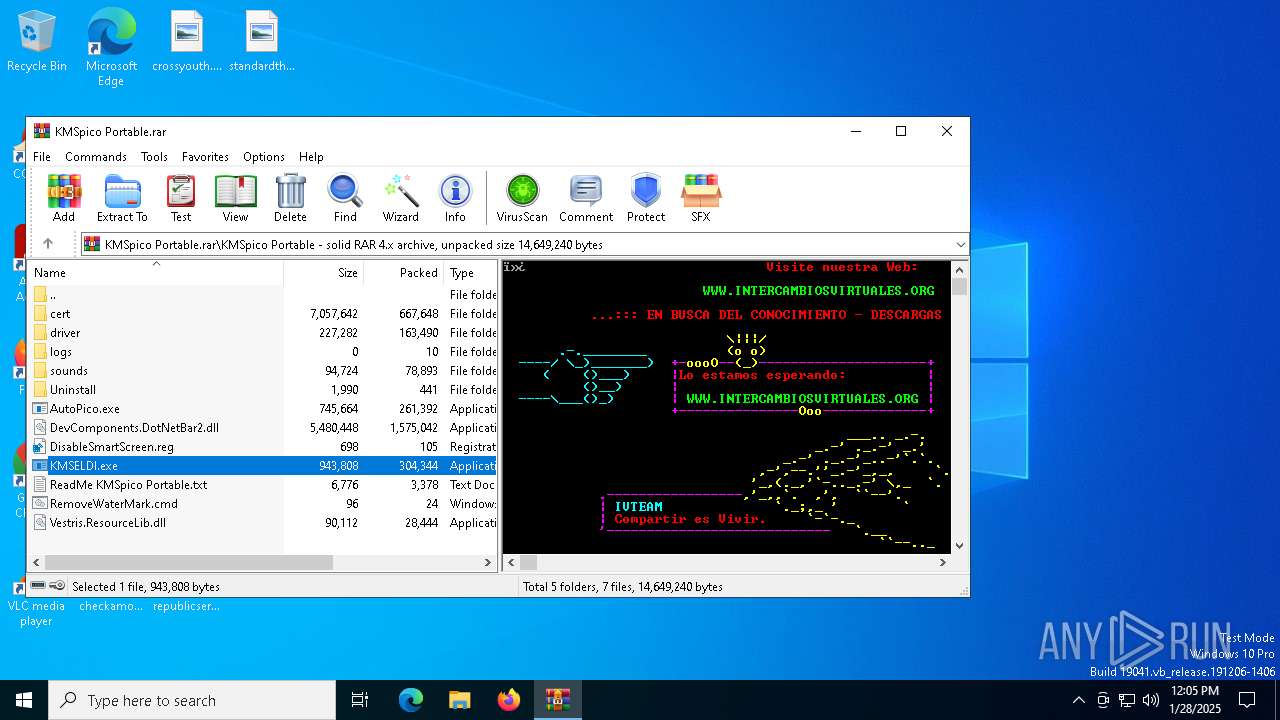Click the comment pane horizontal scrollbar
The image size is (1280, 720).
(x=528, y=563)
